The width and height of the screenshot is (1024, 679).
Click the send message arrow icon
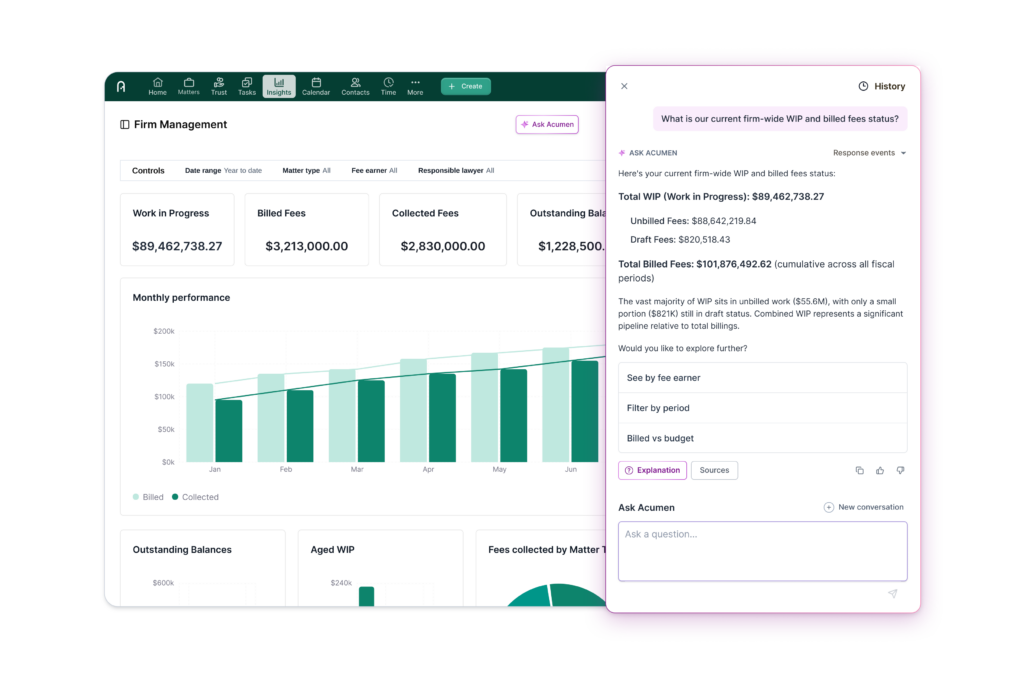(x=893, y=593)
